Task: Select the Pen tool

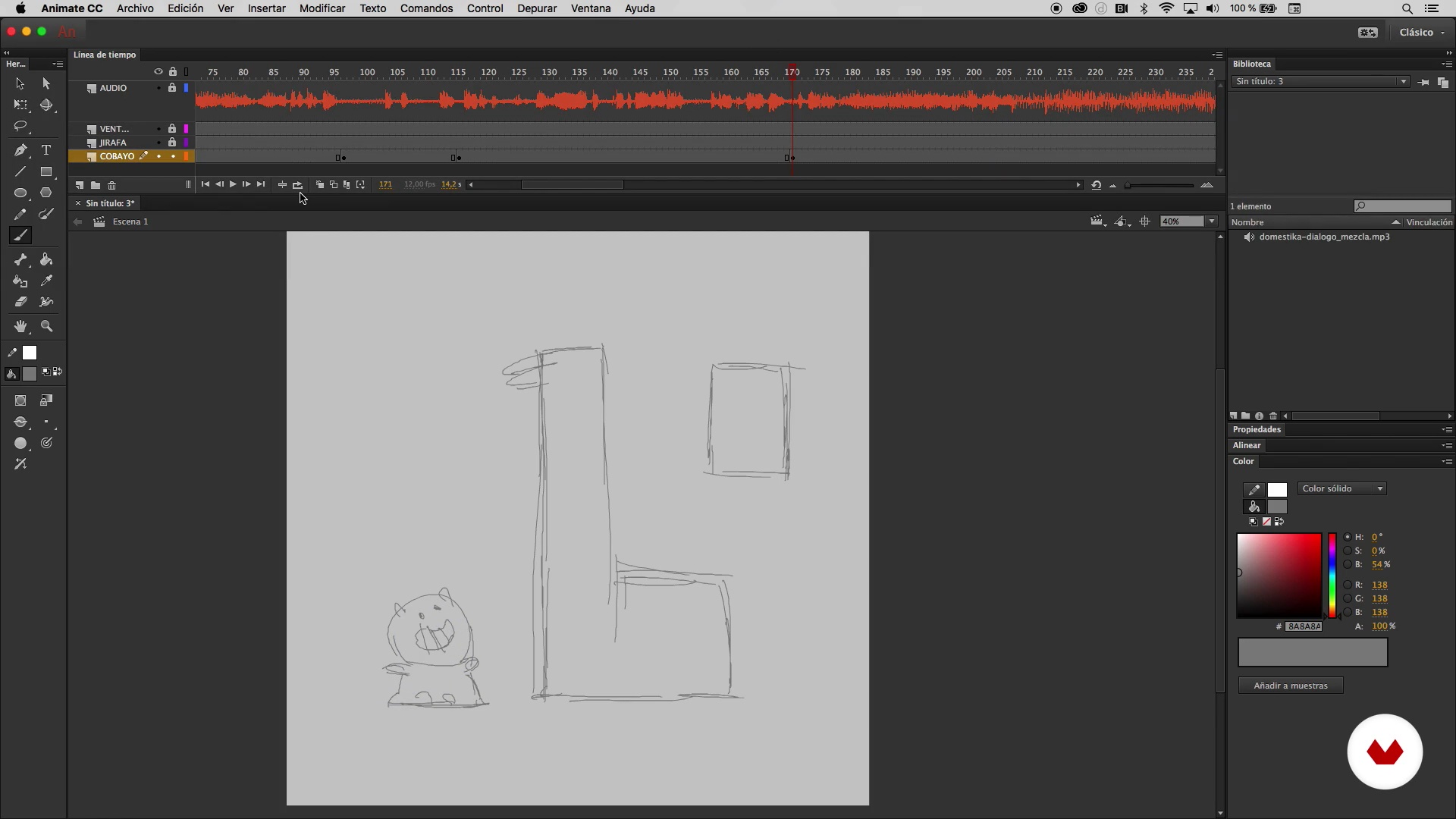Action: (20, 150)
